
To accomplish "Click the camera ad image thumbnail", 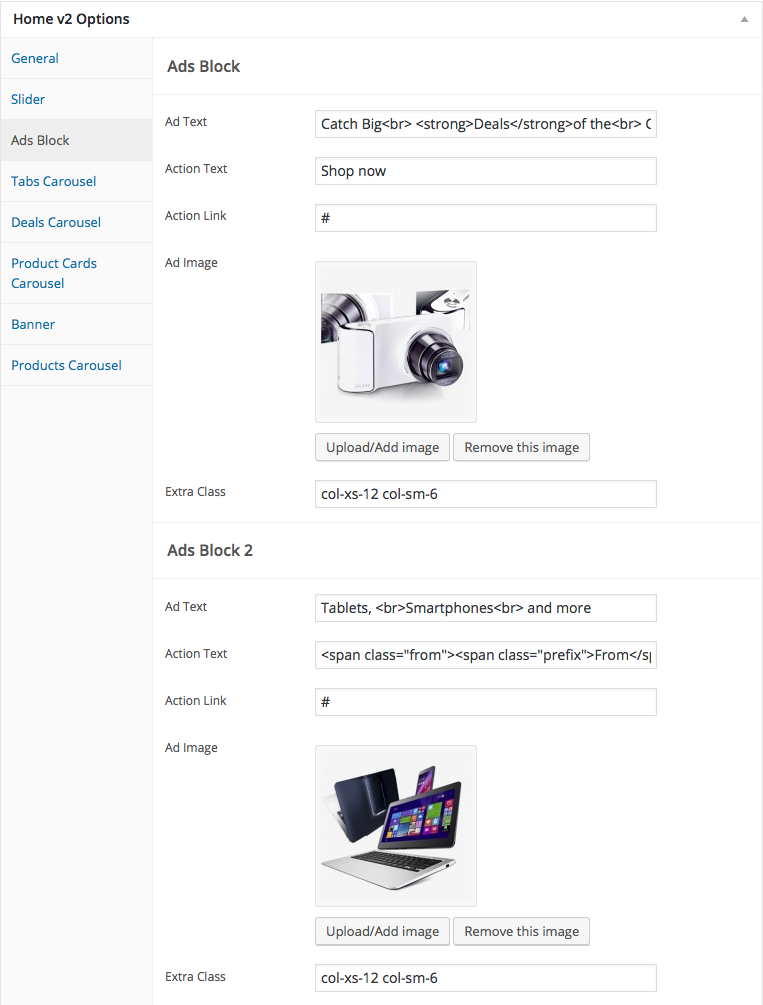I will click(396, 342).
